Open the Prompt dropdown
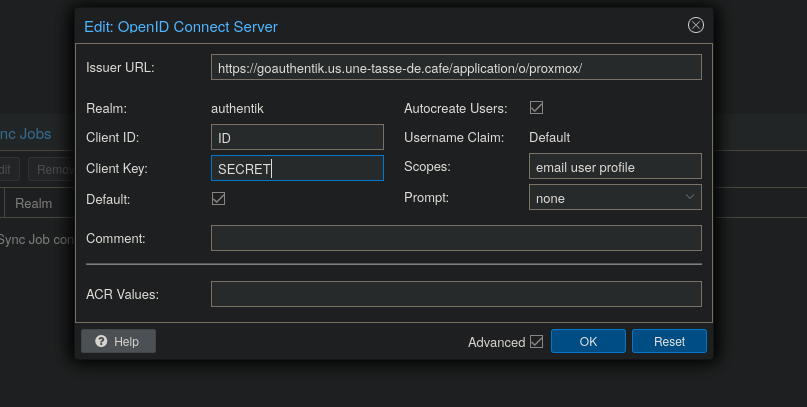The height and width of the screenshot is (407, 807). click(615, 197)
